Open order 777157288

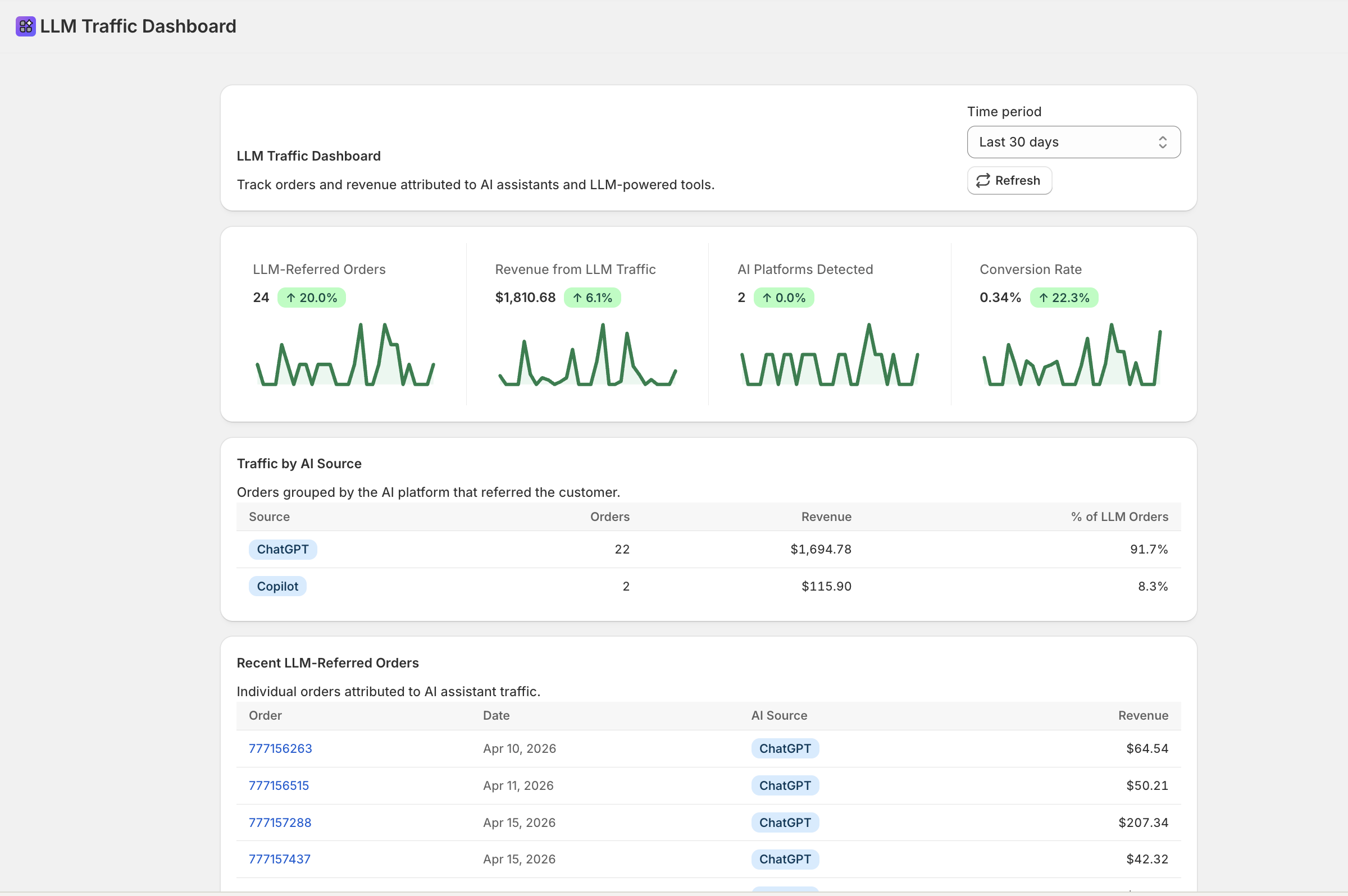280,823
